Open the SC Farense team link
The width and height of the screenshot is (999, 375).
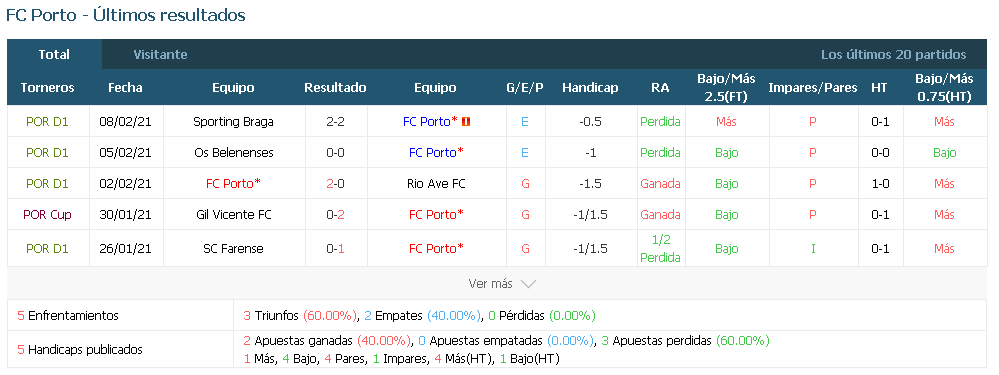pos(233,248)
